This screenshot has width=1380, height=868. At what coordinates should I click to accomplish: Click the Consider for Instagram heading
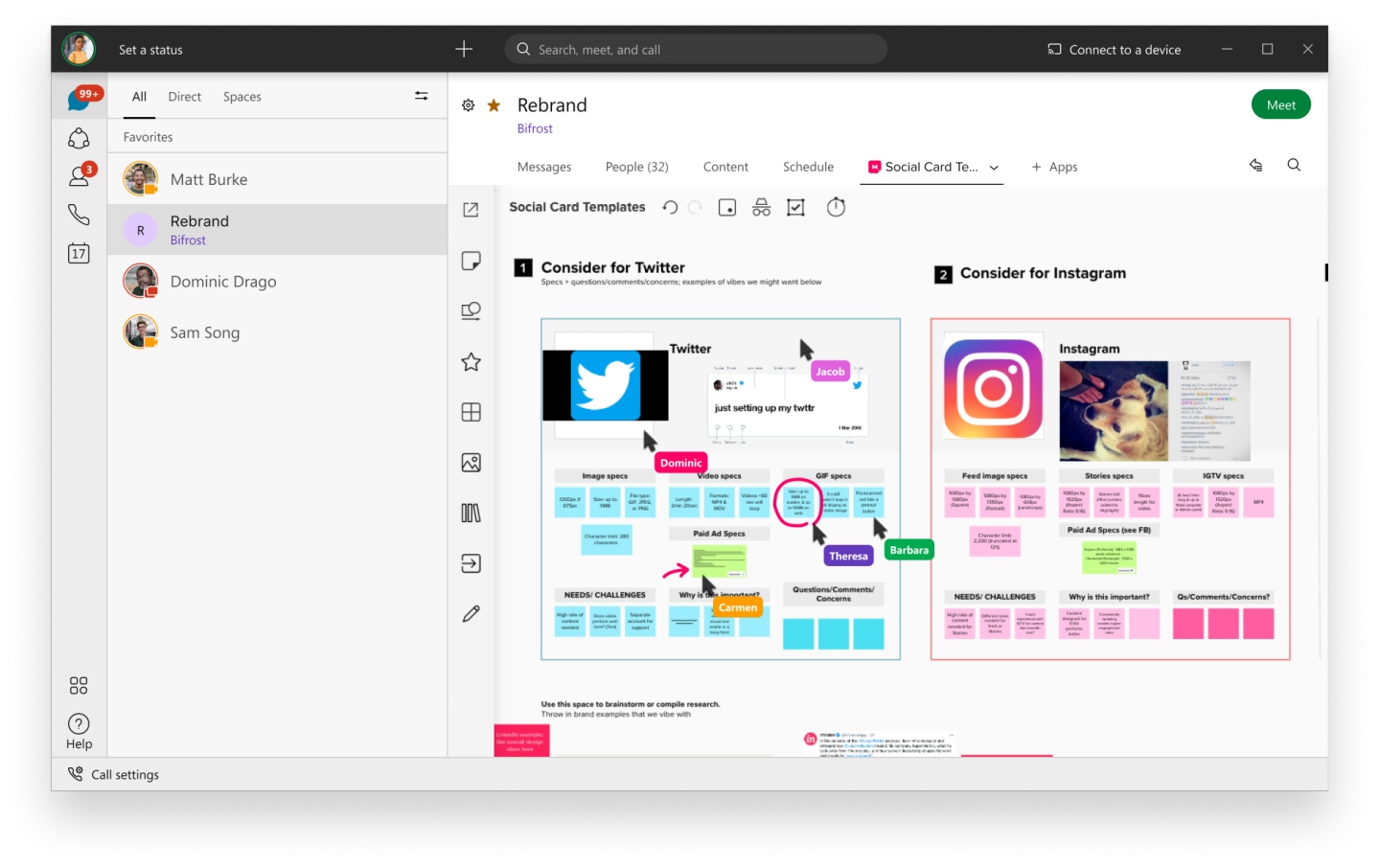(x=1043, y=273)
